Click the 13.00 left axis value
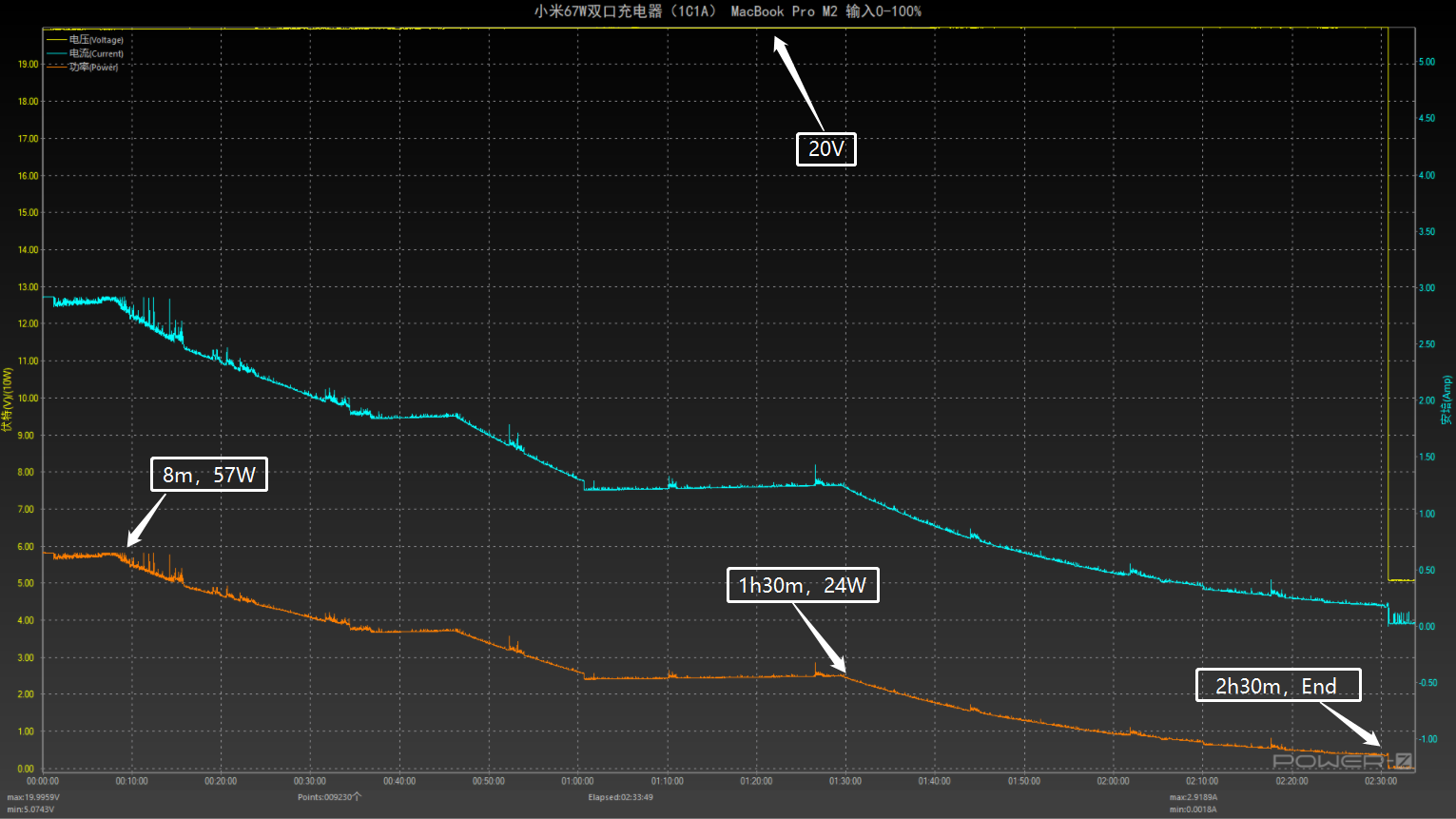 pyautogui.click(x=28, y=287)
